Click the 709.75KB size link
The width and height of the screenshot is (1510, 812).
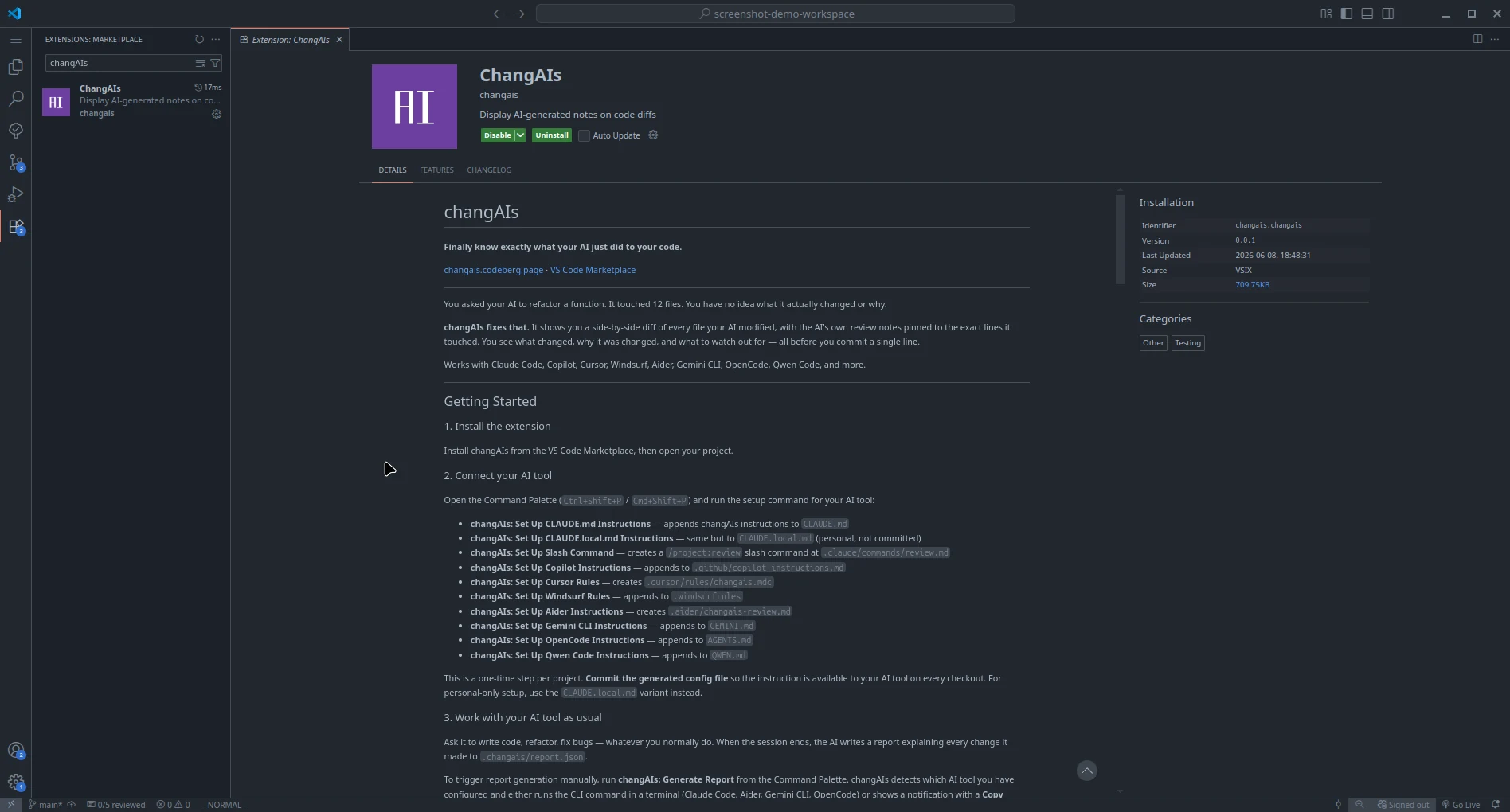(x=1252, y=285)
